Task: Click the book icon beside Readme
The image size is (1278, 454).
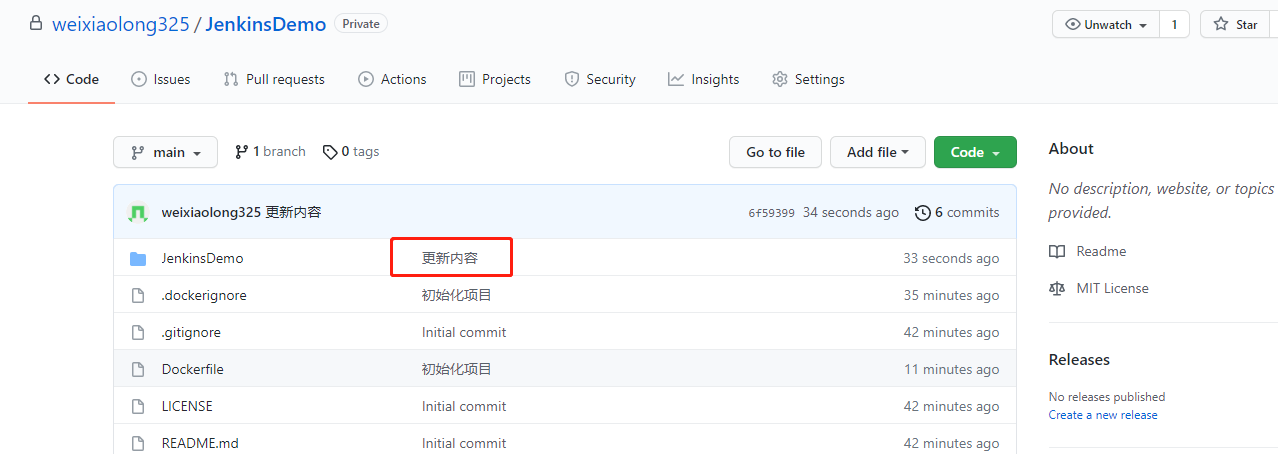Action: (x=1057, y=252)
